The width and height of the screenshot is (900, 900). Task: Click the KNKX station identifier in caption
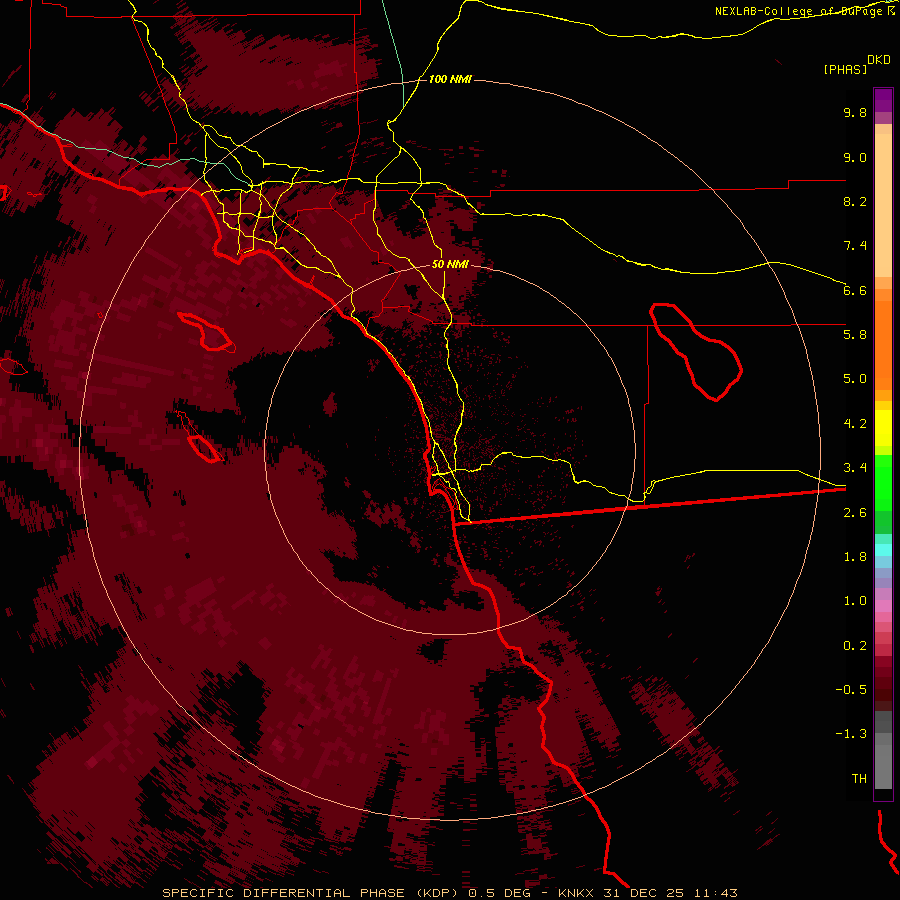tap(577, 893)
